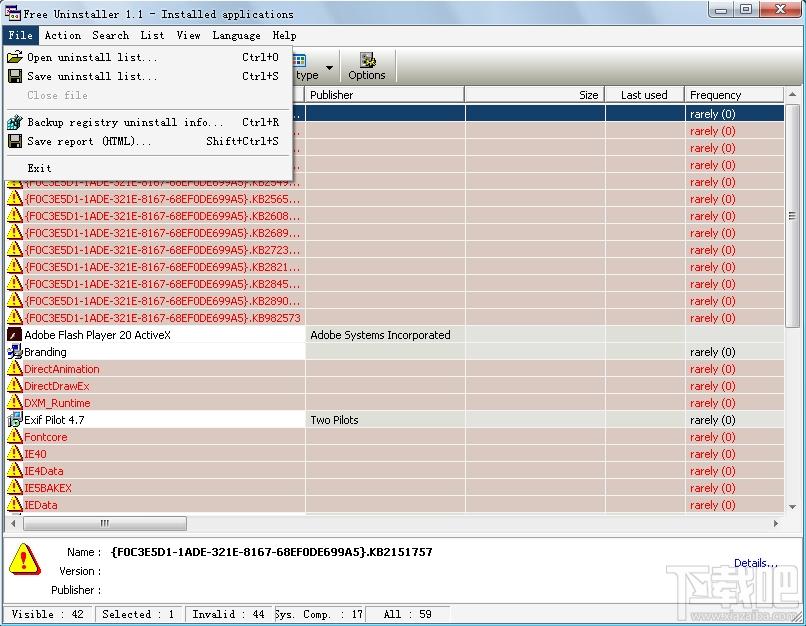Open the Details... link
Image resolution: width=806 pixels, height=626 pixels.
(755, 563)
